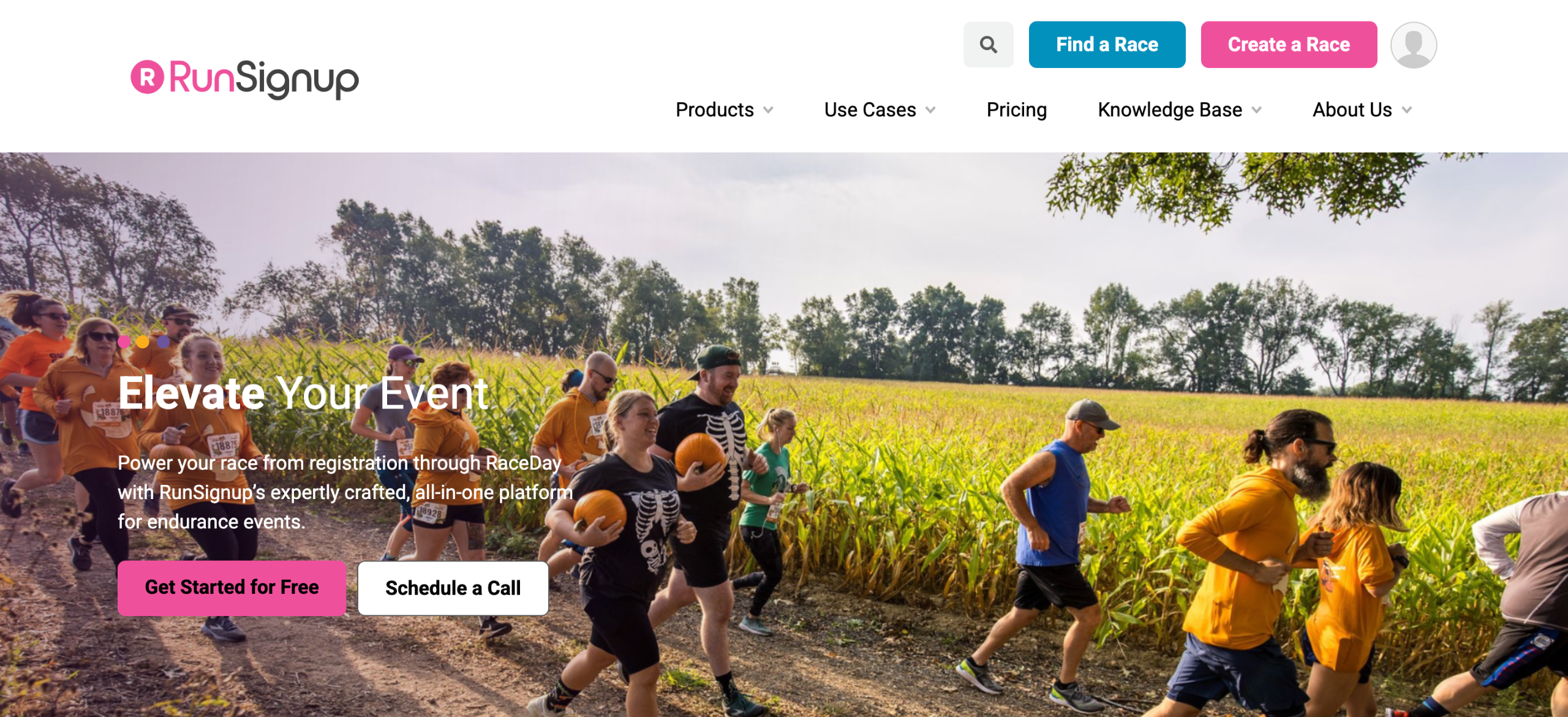1568x717 pixels.
Task: Click the purple dot above headline
Action: click(x=163, y=342)
